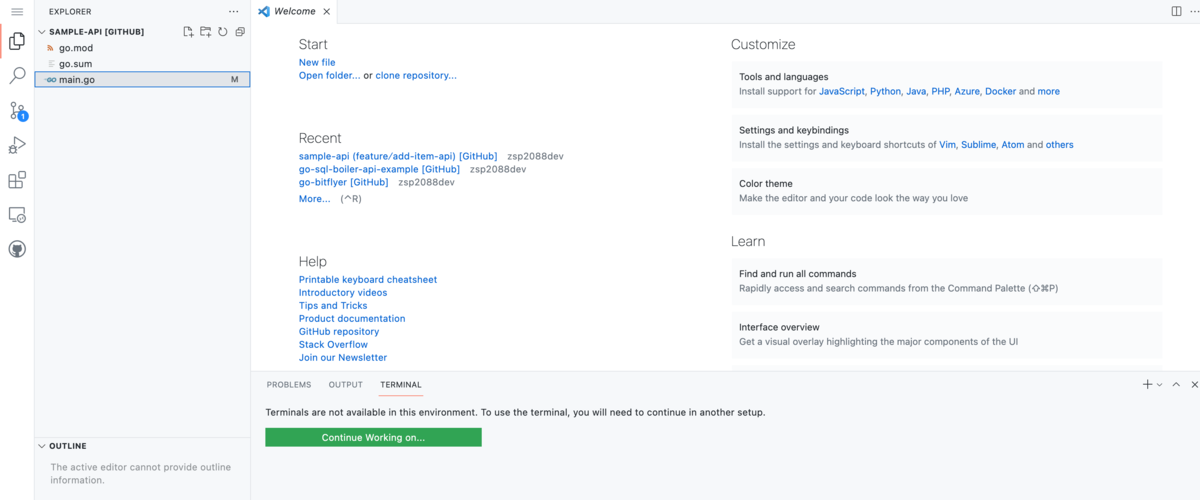Open the Explorer view in activity bar
This screenshot has width=1200, height=500.
(x=17, y=41)
